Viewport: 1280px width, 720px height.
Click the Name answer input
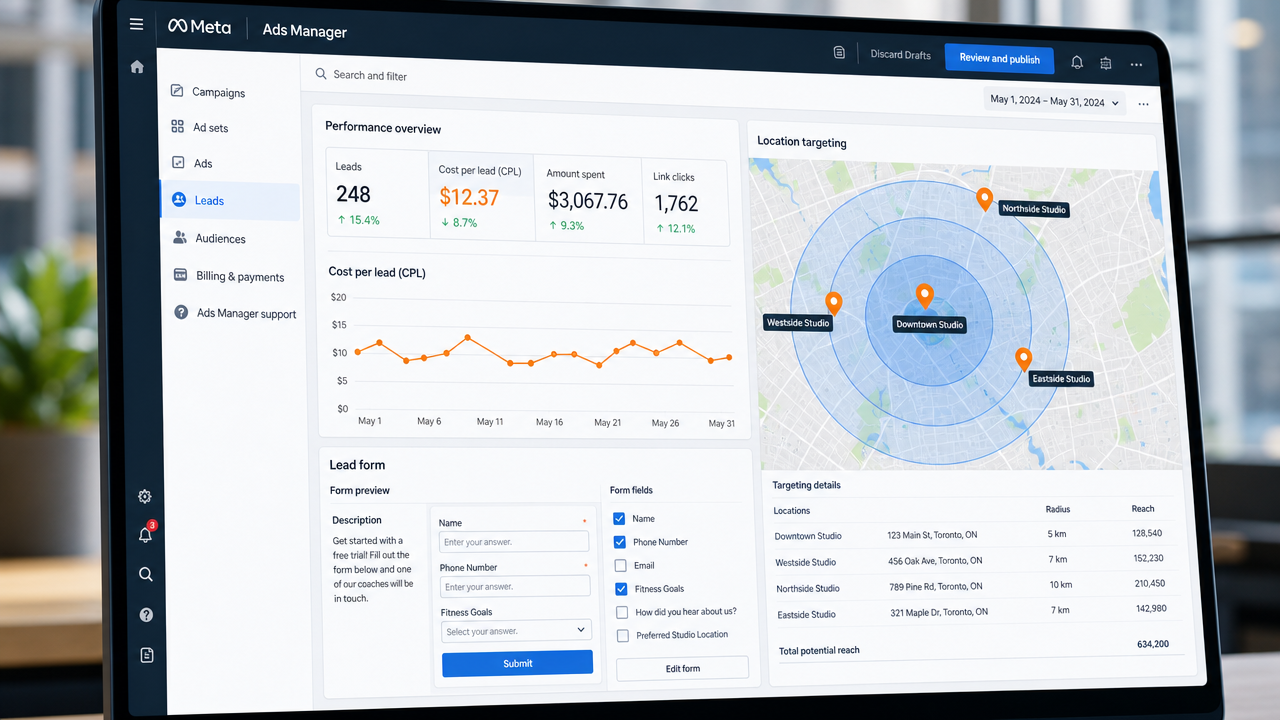(514, 541)
